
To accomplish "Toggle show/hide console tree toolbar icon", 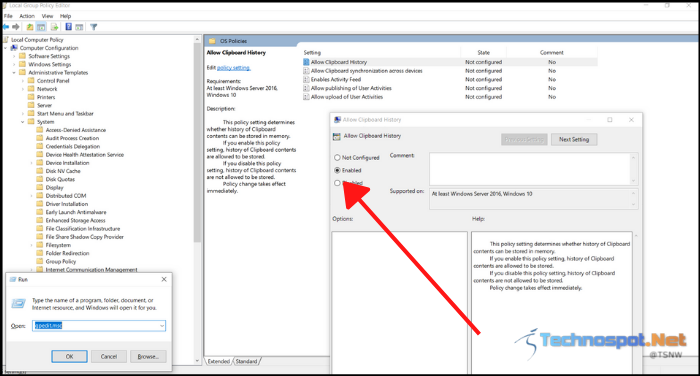I will tap(41, 27).
